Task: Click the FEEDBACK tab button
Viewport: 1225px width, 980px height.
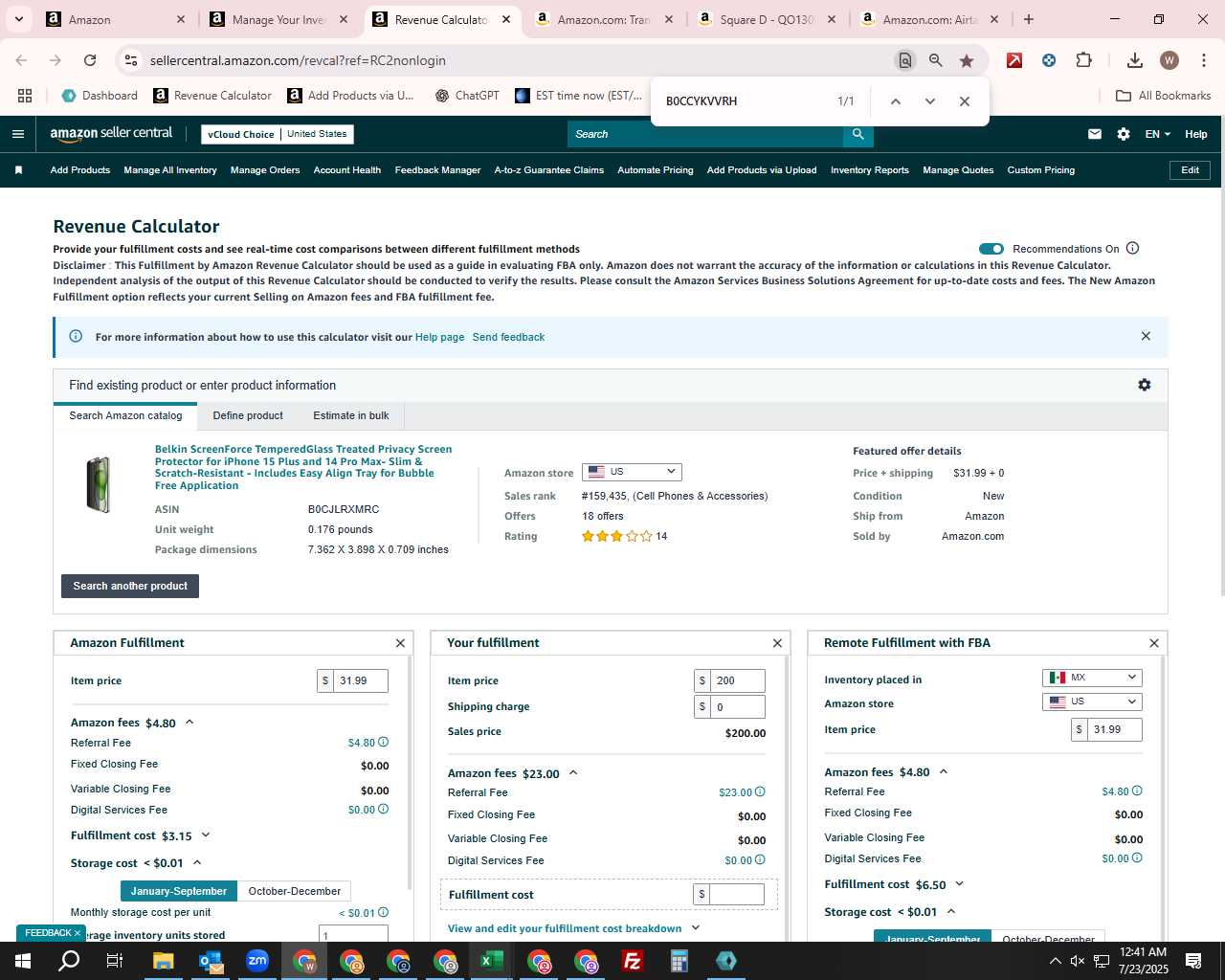Action: (x=51, y=933)
